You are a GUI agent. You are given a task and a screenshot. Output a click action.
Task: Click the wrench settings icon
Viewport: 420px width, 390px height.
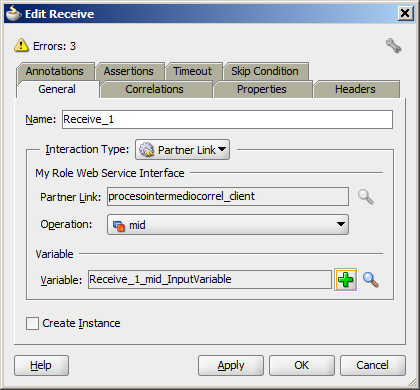(393, 46)
